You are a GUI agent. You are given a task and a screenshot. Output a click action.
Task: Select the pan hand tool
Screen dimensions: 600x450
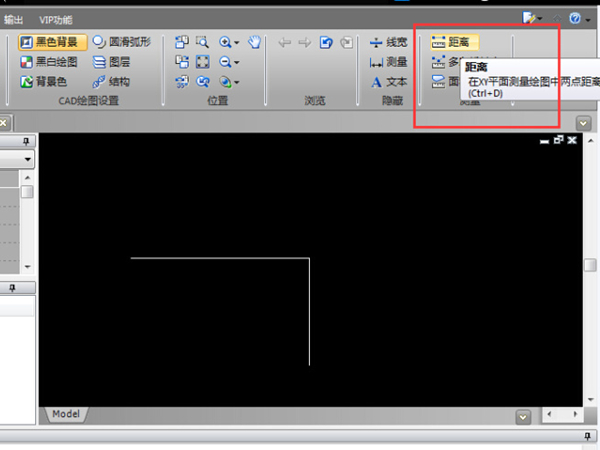click(x=254, y=42)
